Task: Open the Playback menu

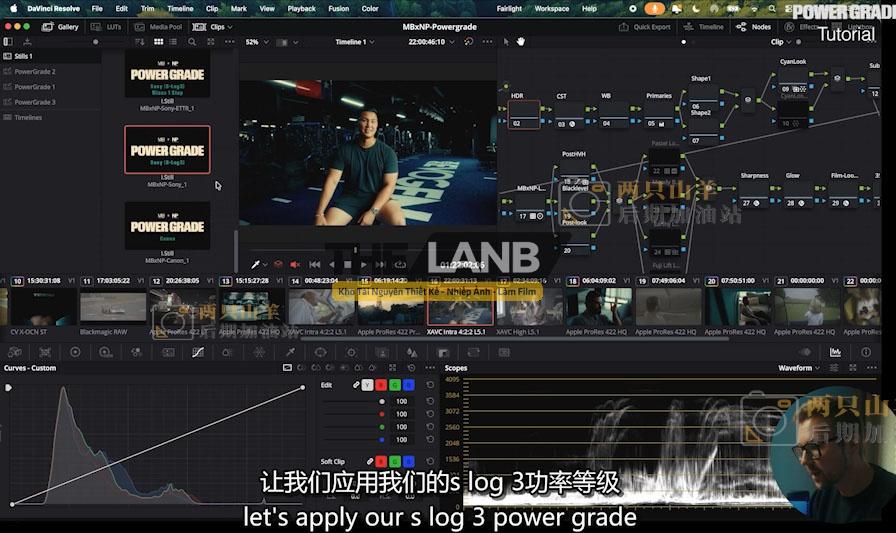Action: [301, 8]
